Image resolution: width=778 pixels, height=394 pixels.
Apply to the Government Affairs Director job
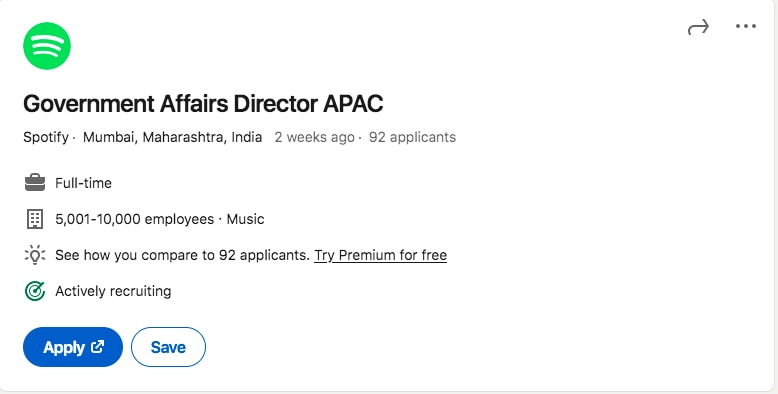pyautogui.click(x=73, y=347)
